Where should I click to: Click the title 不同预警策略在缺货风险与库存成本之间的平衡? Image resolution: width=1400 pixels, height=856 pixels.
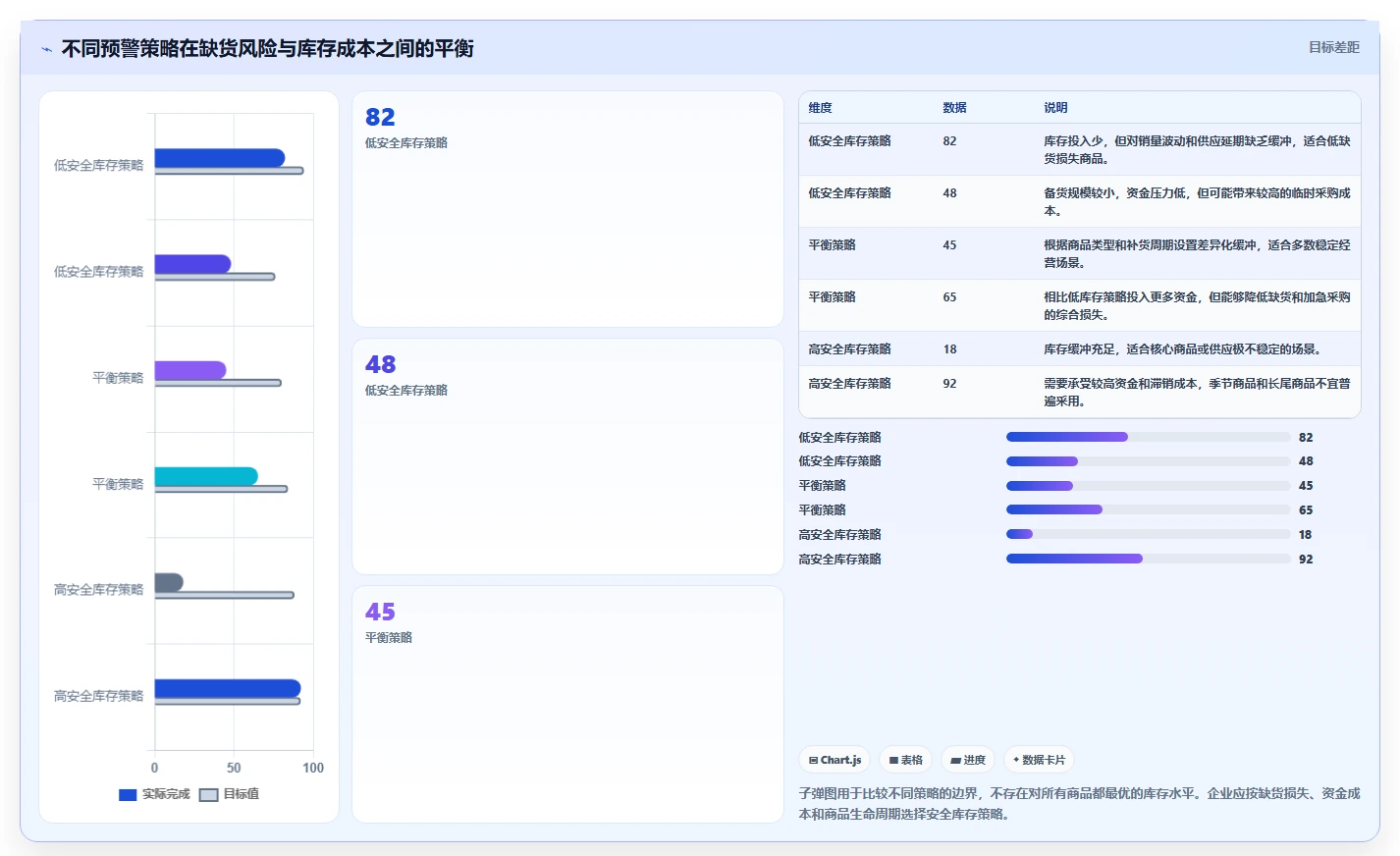pos(267,48)
